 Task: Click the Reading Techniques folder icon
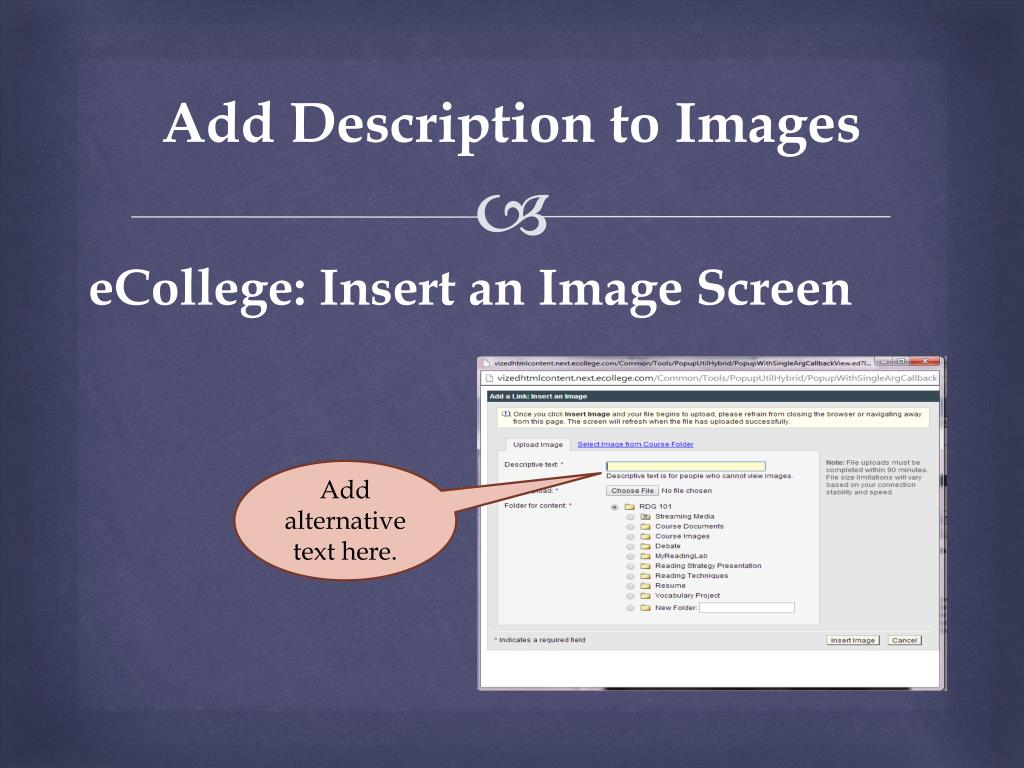point(645,576)
